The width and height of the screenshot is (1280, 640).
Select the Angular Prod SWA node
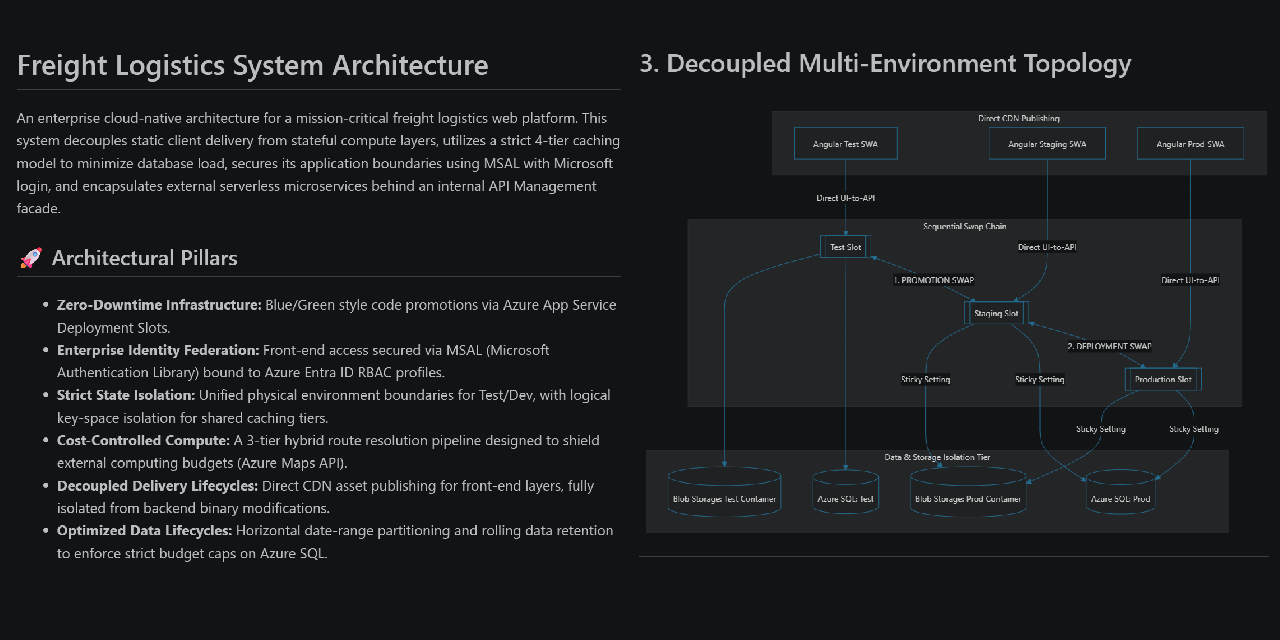click(1190, 143)
